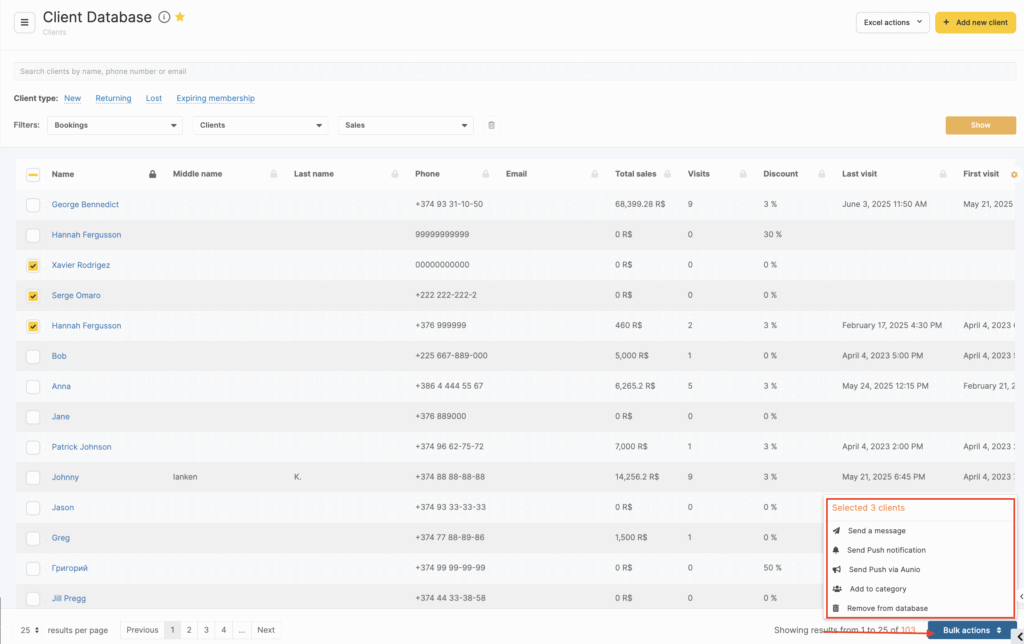Go to the Next results page
The width and height of the screenshot is (1024, 644).
point(266,630)
